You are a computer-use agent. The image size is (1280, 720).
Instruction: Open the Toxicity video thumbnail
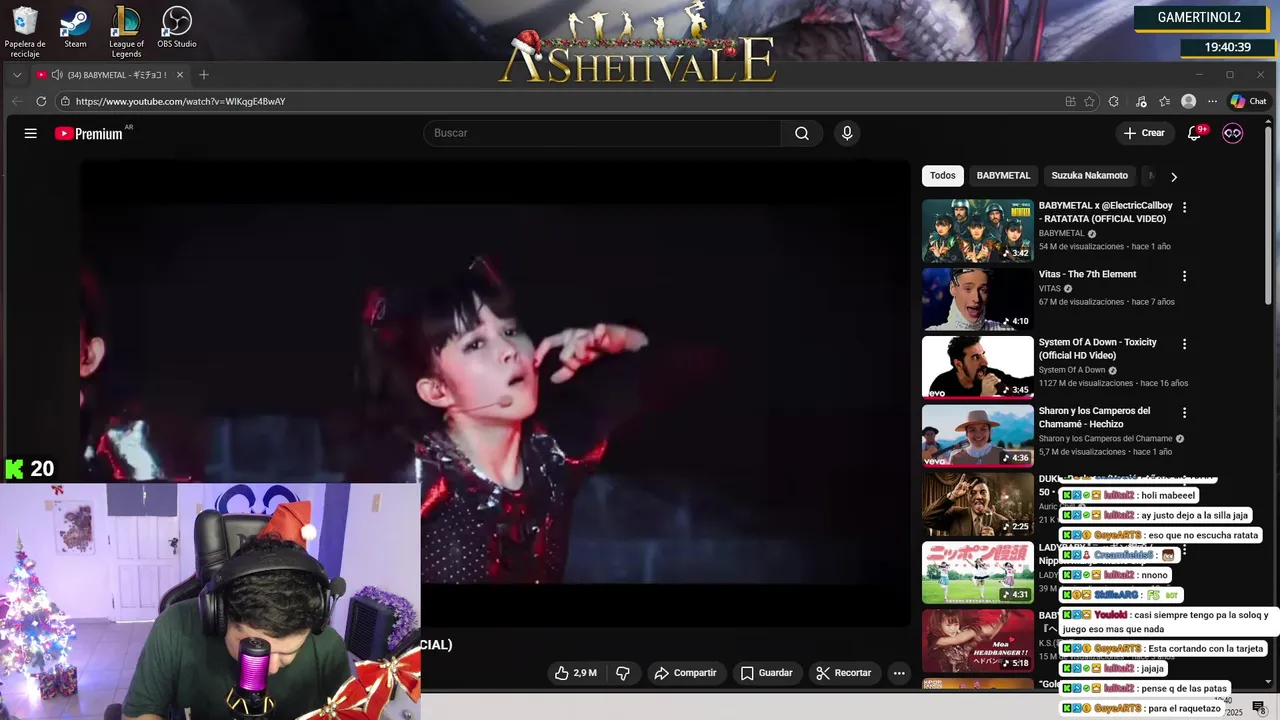coord(978,367)
